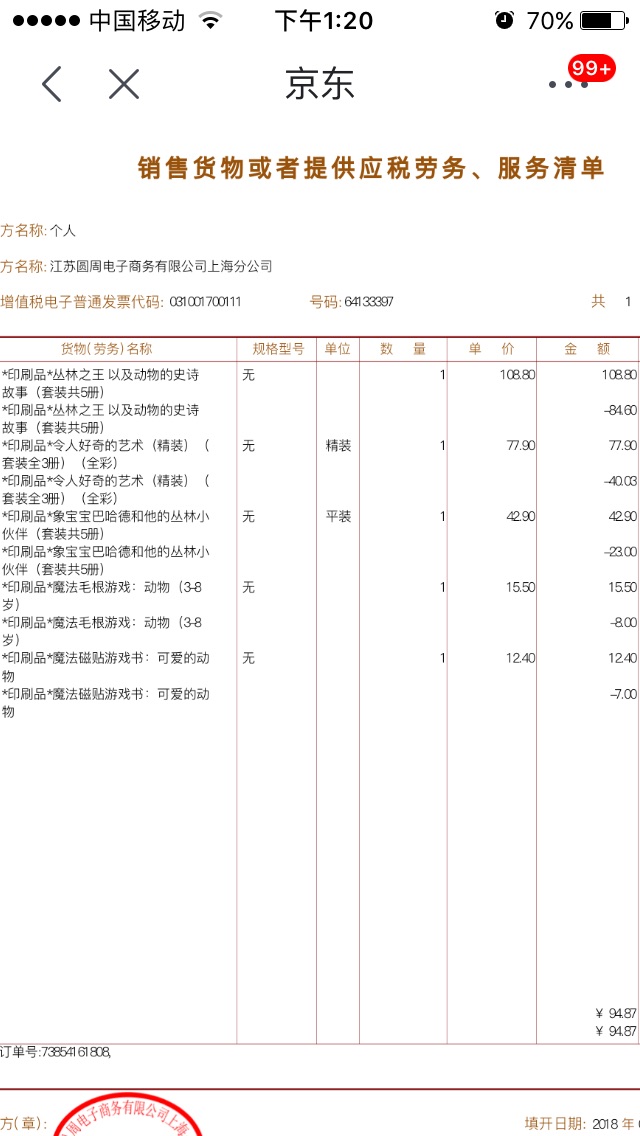Select 象宝宝巴哈德 item name on the 42.90 row
Viewport: 640px width, 1136px height.
pos(106,525)
